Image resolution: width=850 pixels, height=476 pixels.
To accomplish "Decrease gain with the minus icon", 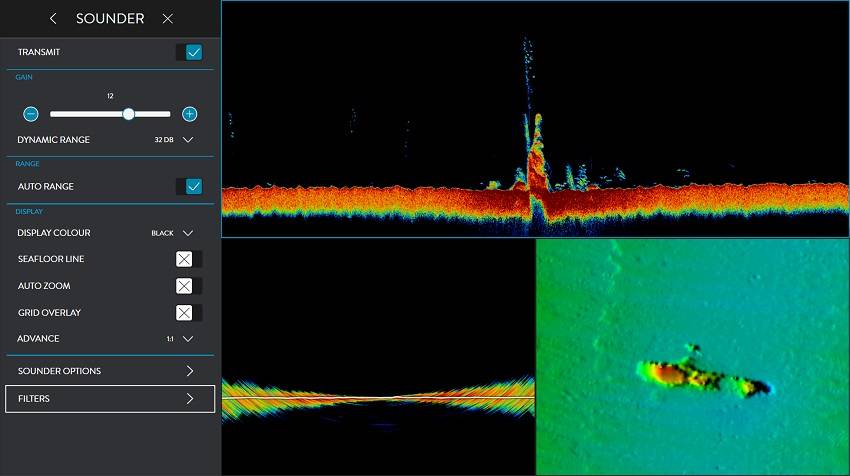I will (31, 114).
